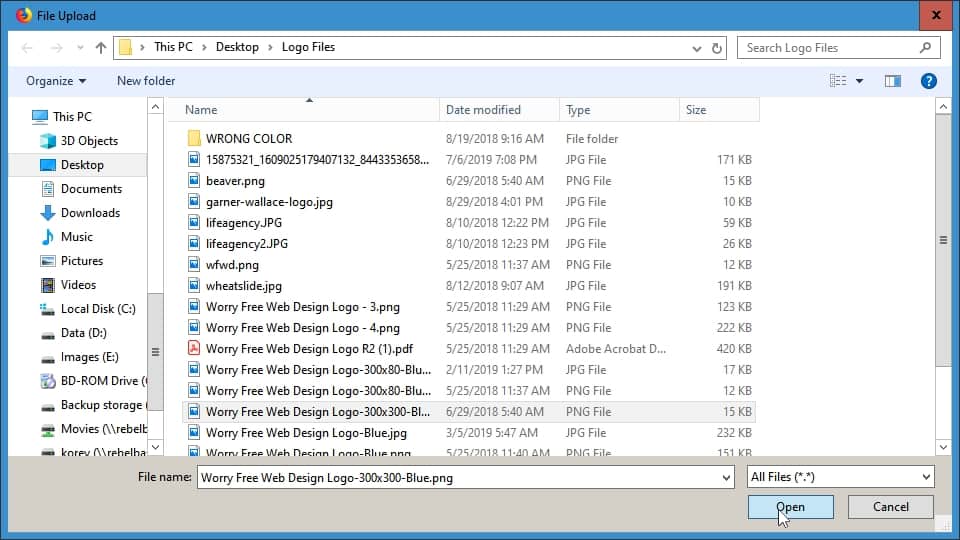This screenshot has height=540, width=960.
Task: Change the view layout icon
Action: [838, 81]
